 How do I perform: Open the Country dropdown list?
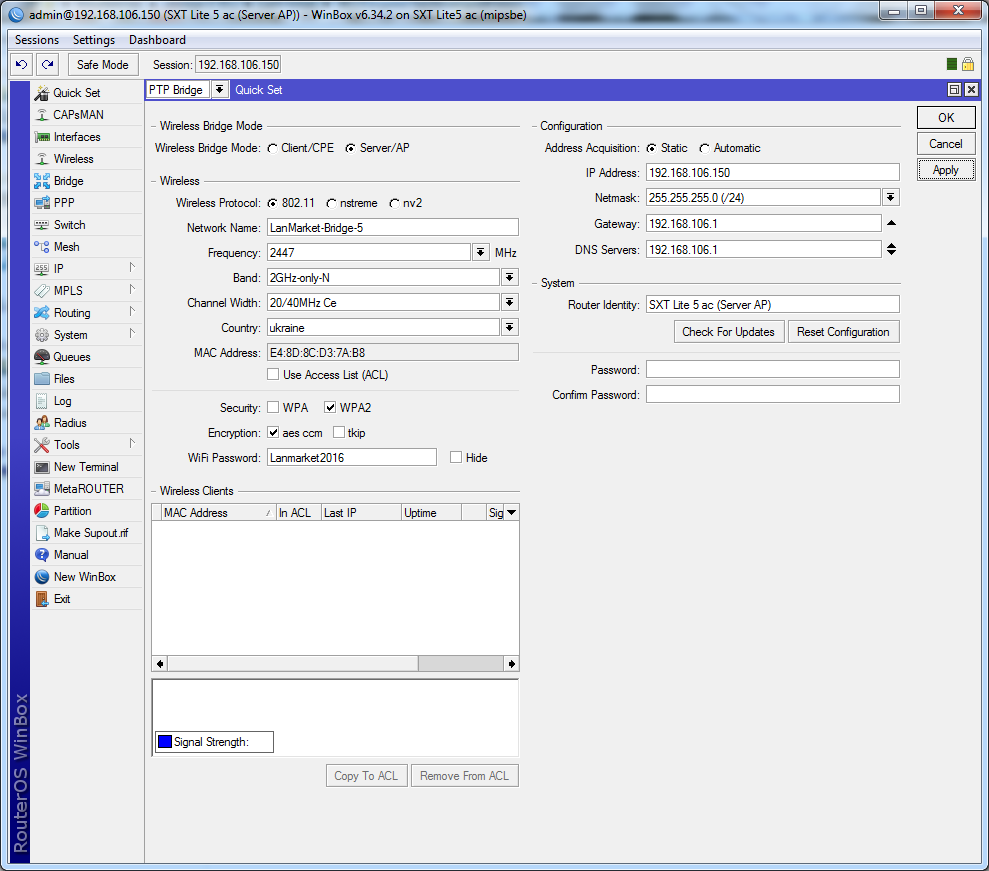pos(509,327)
